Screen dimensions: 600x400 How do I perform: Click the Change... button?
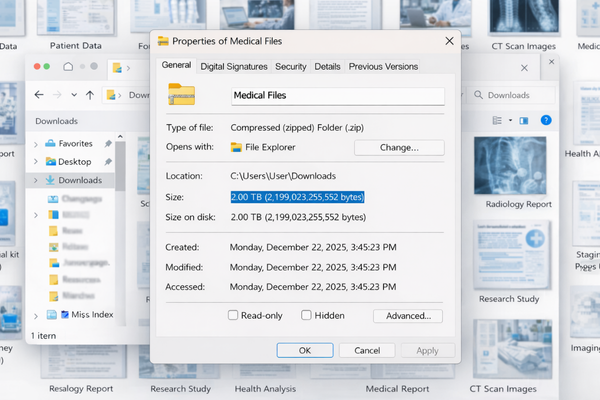click(398, 147)
